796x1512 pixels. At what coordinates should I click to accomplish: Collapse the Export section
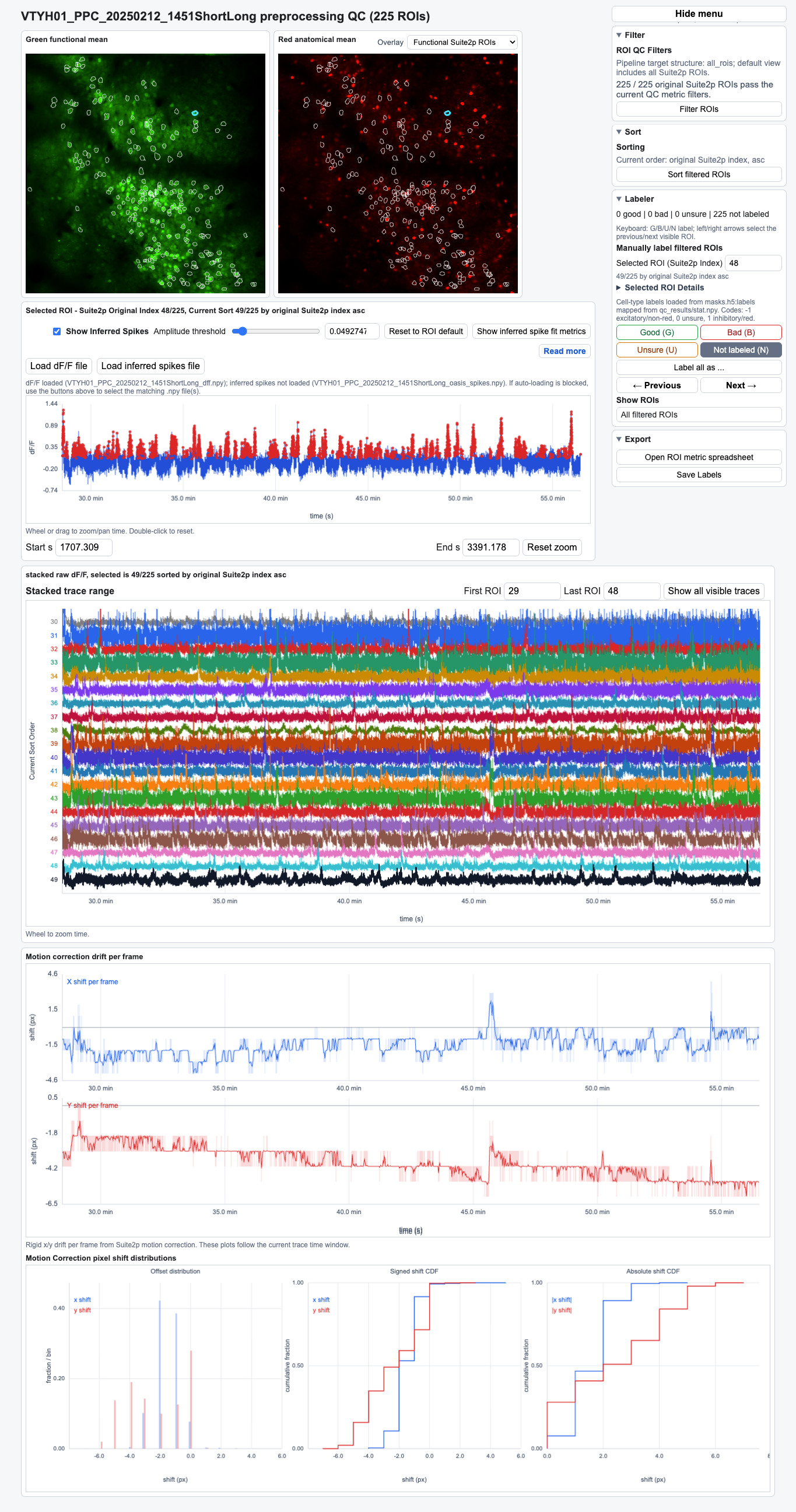tap(633, 439)
